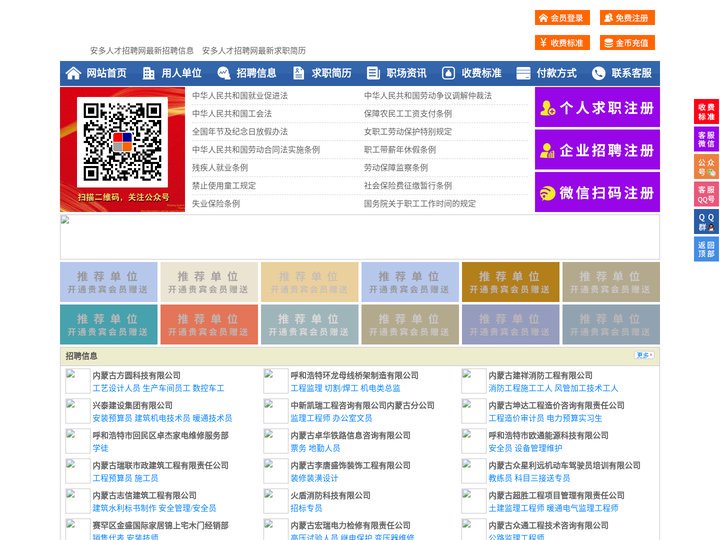Click the news icon beside 职场资讯
Image resolution: width=720 pixels, height=540 pixels.
pos(373,73)
